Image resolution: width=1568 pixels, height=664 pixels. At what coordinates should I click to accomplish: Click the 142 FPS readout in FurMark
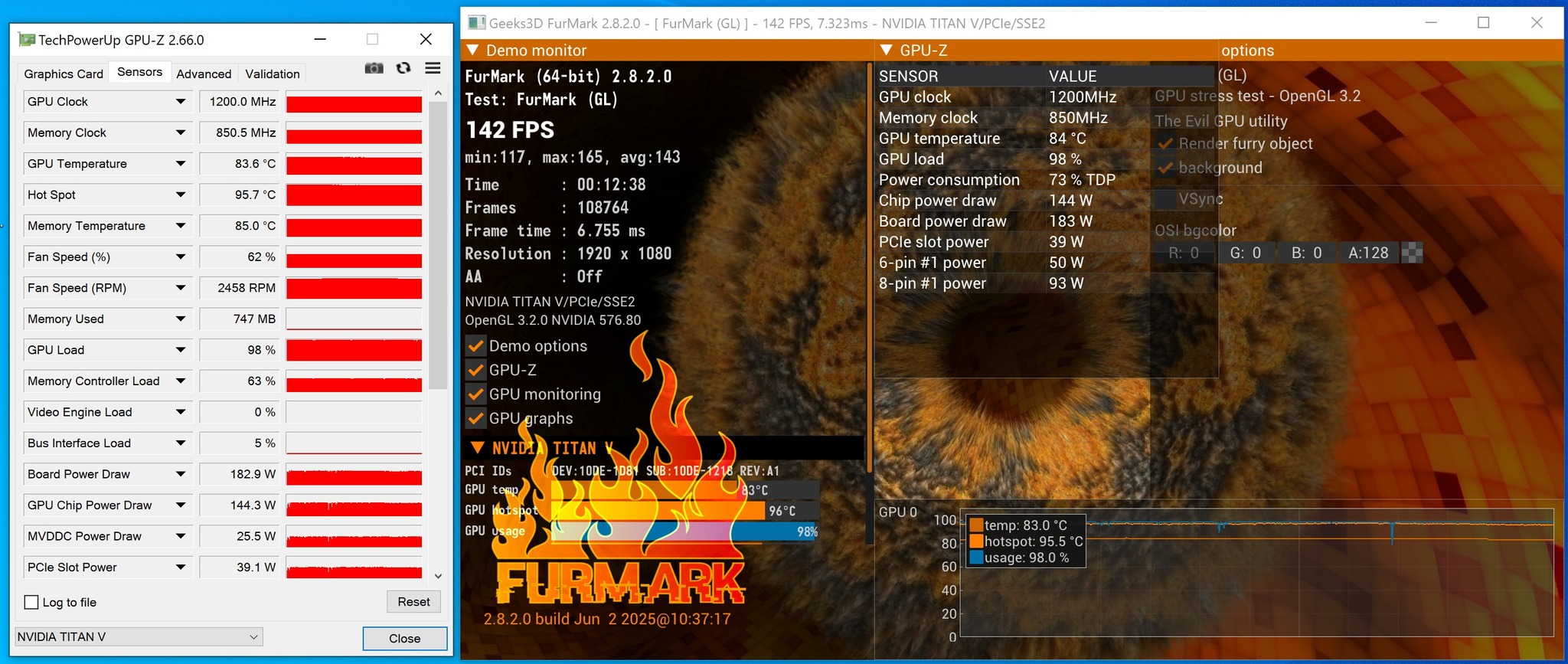coord(510,130)
